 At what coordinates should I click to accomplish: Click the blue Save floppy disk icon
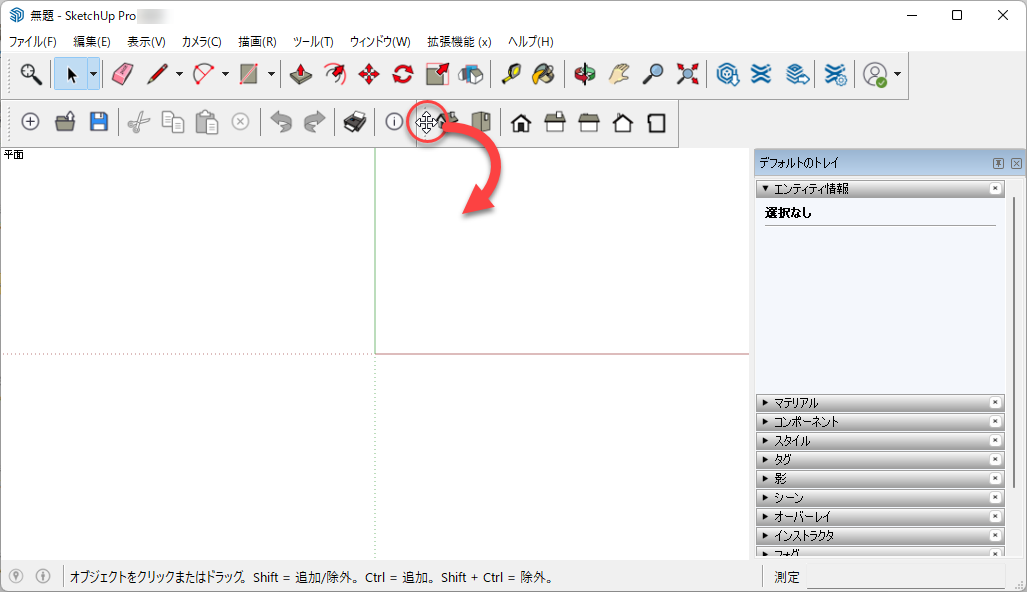click(x=98, y=122)
